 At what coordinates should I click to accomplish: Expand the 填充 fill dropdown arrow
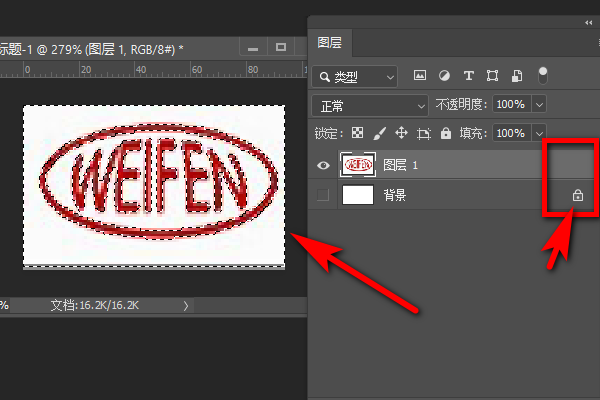540,133
